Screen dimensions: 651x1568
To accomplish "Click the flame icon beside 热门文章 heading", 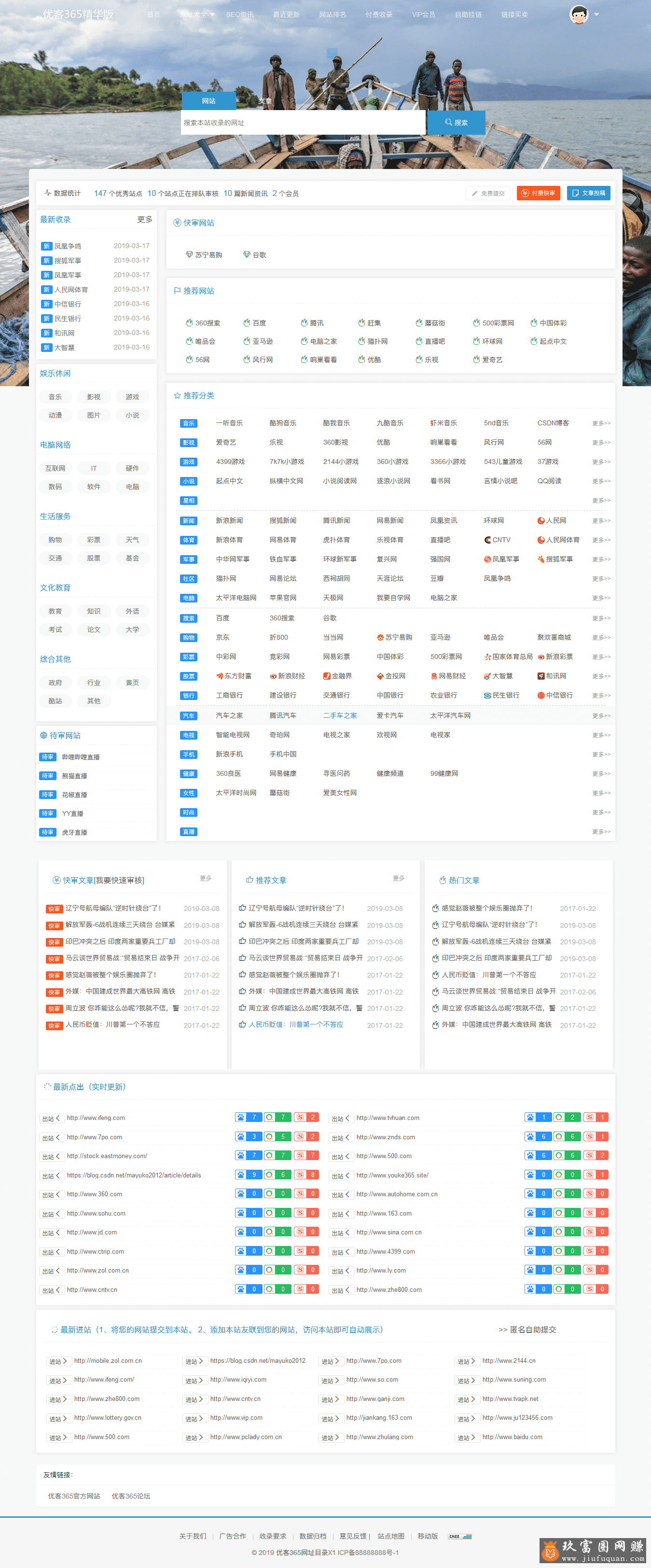I will point(443,880).
